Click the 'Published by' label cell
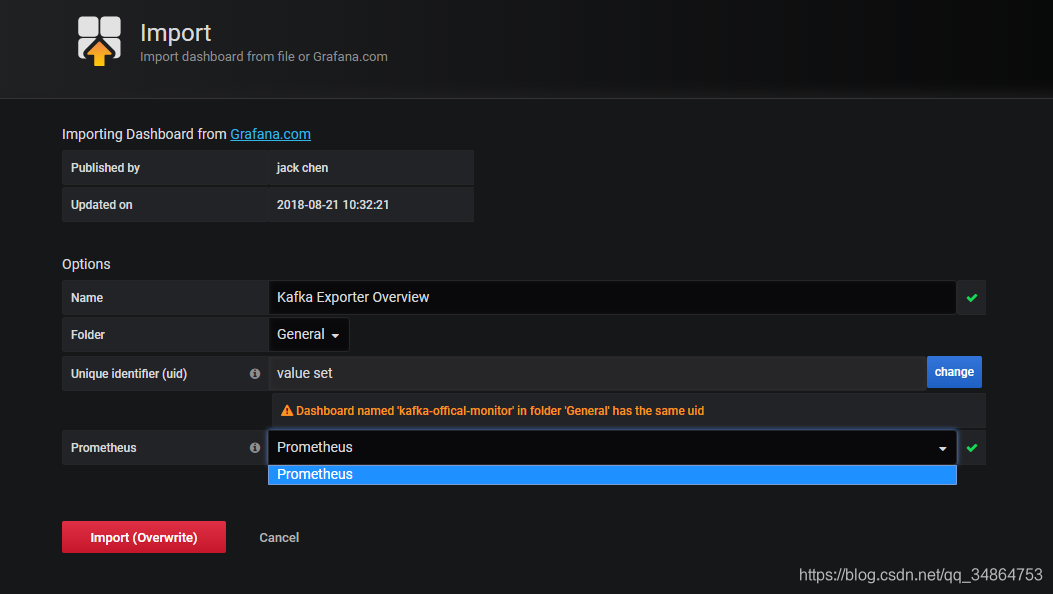Image resolution: width=1053 pixels, height=594 pixels. coord(165,168)
